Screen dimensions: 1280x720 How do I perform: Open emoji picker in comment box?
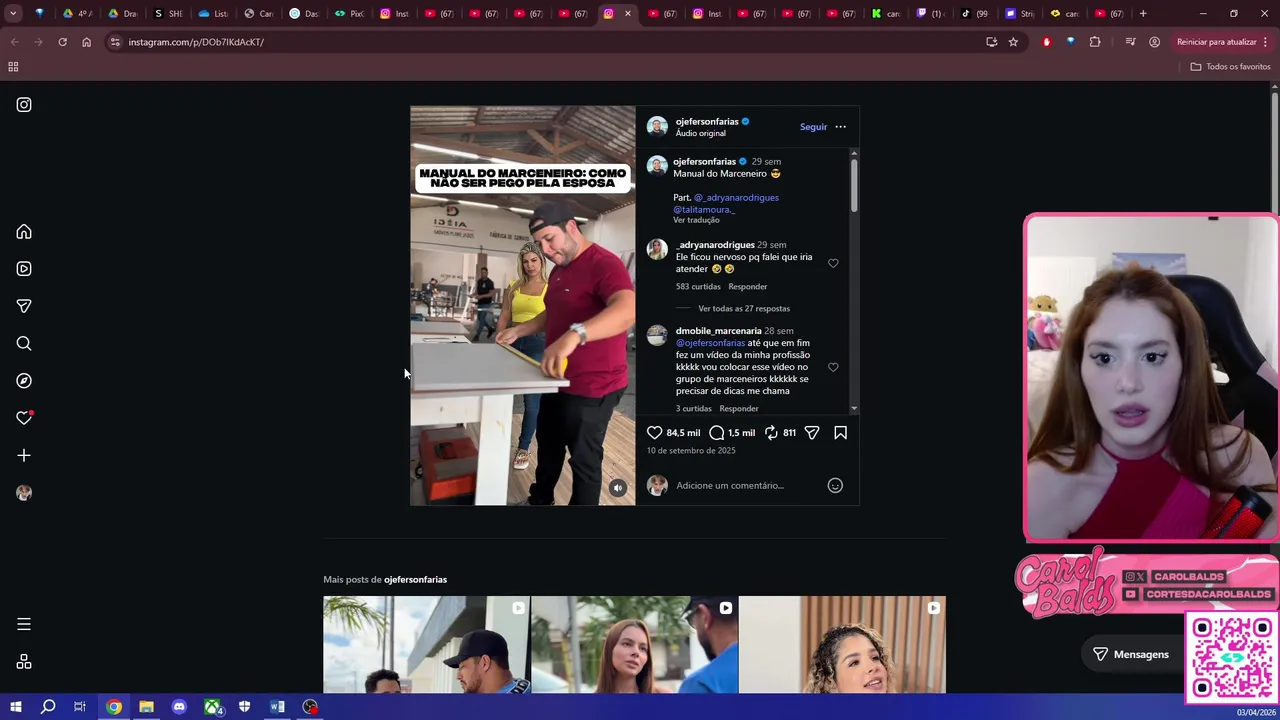pyautogui.click(x=835, y=486)
